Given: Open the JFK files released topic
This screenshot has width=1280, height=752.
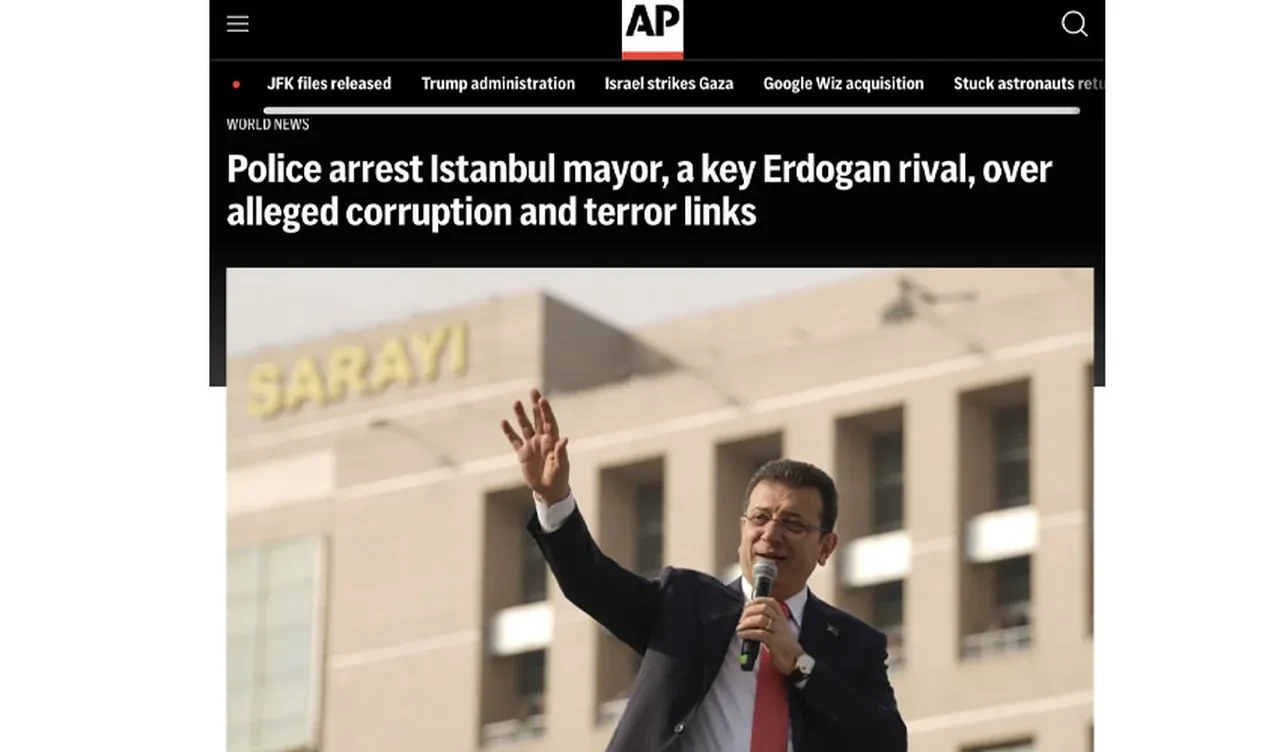Looking at the screenshot, I should point(329,84).
